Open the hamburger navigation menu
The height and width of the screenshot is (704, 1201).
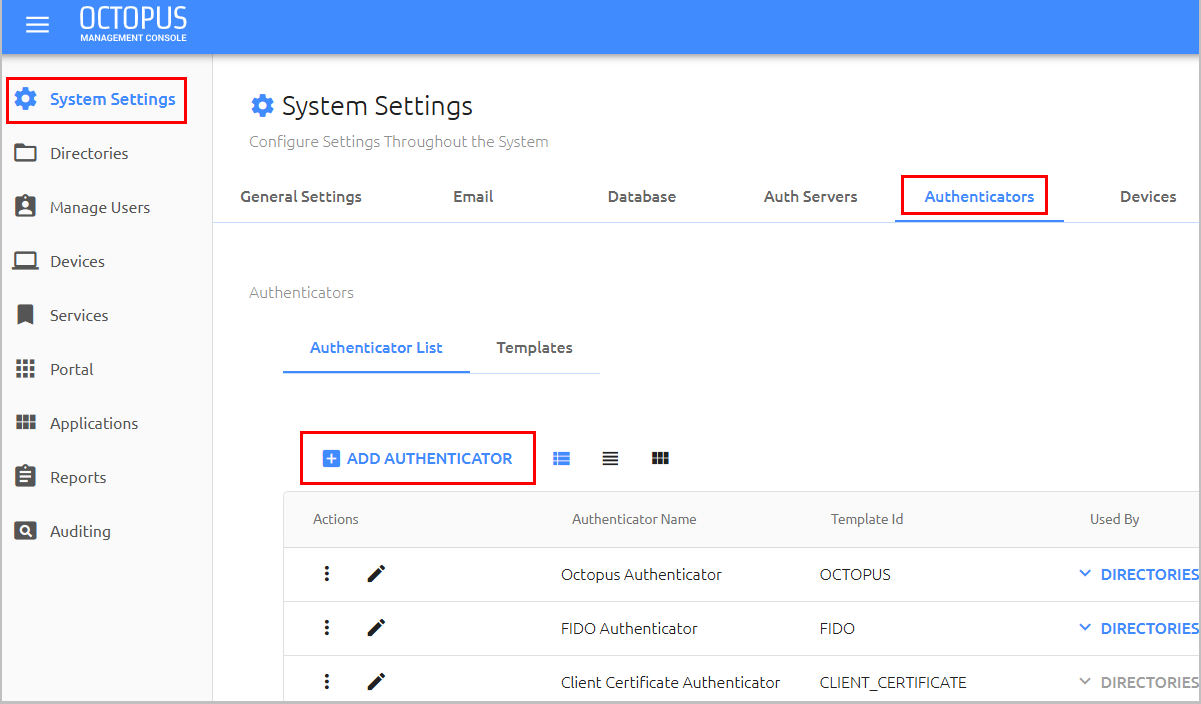pos(37,25)
